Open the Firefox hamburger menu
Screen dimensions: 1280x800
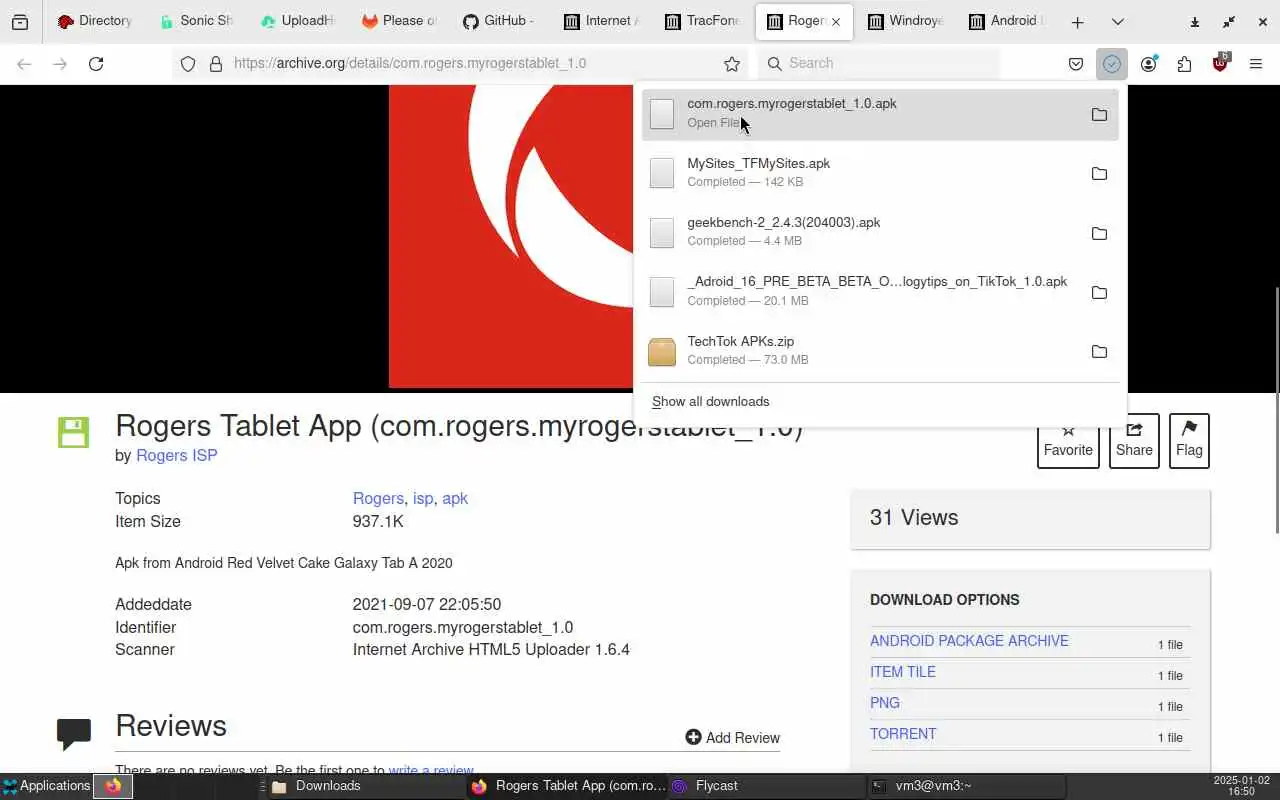[1256, 63]
